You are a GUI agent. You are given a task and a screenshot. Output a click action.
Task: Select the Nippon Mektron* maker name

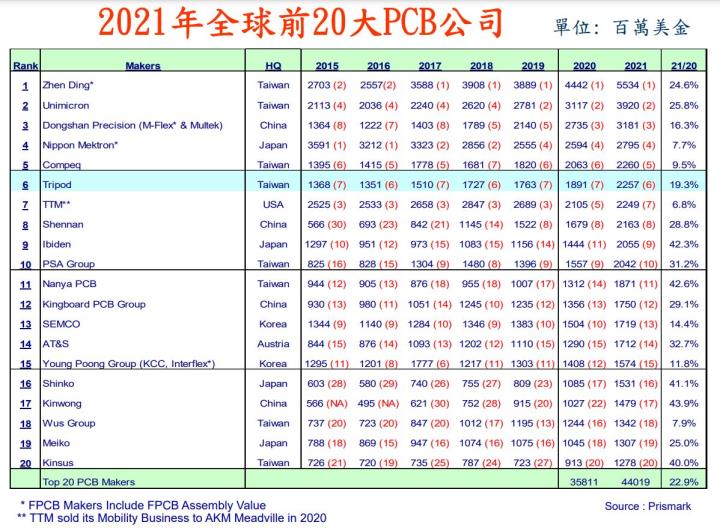pyautogui.click(x=80, y=145)
